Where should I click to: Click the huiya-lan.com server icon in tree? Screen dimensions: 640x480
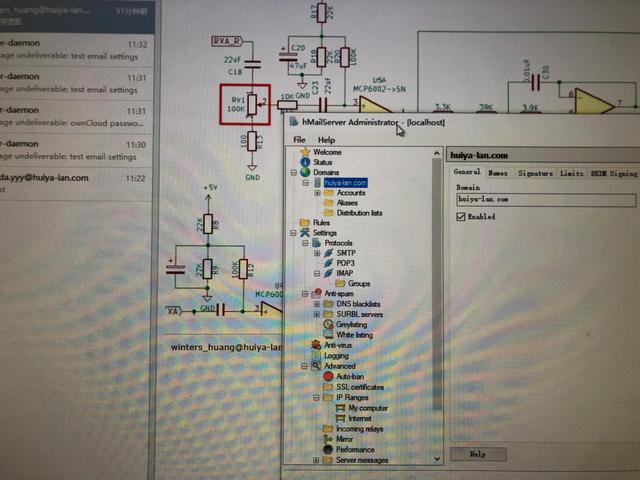coord(318,182)
